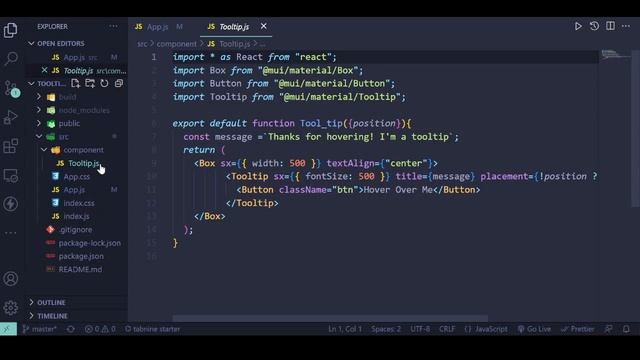Open the Run and Debug view
Screen dimensions: 640x360
(x=11, y=117)
